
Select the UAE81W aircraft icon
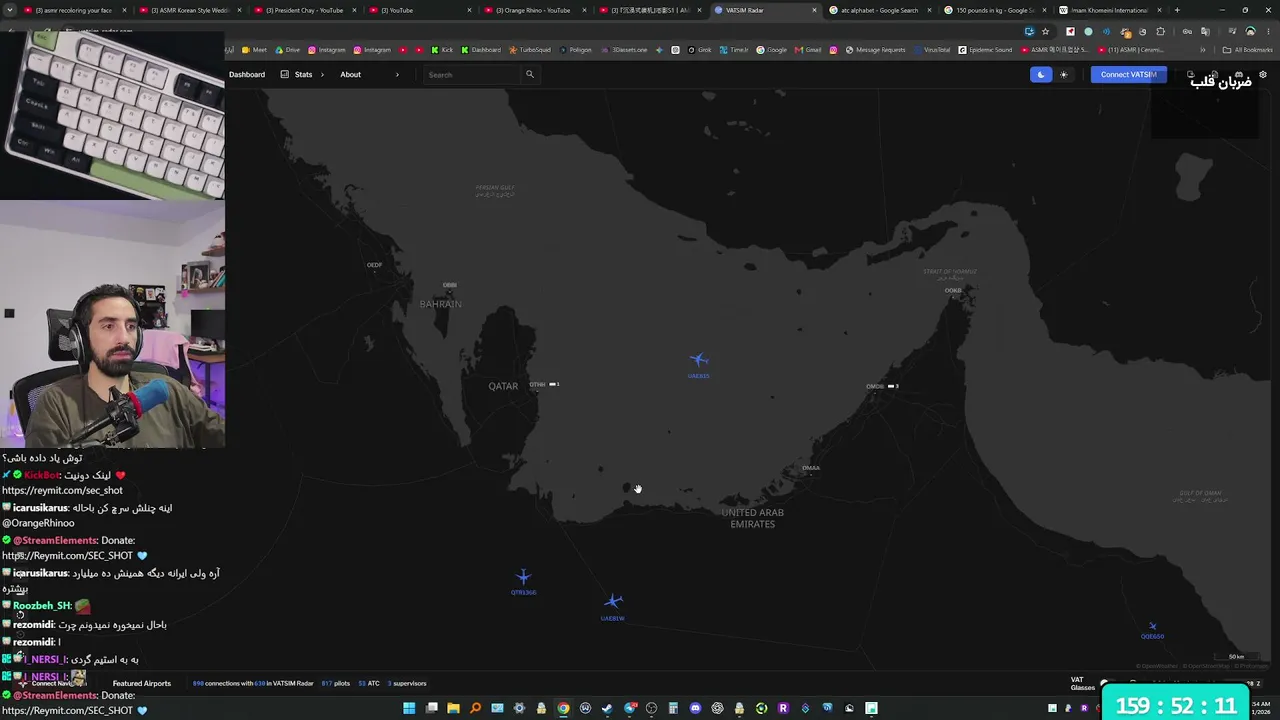613,601
